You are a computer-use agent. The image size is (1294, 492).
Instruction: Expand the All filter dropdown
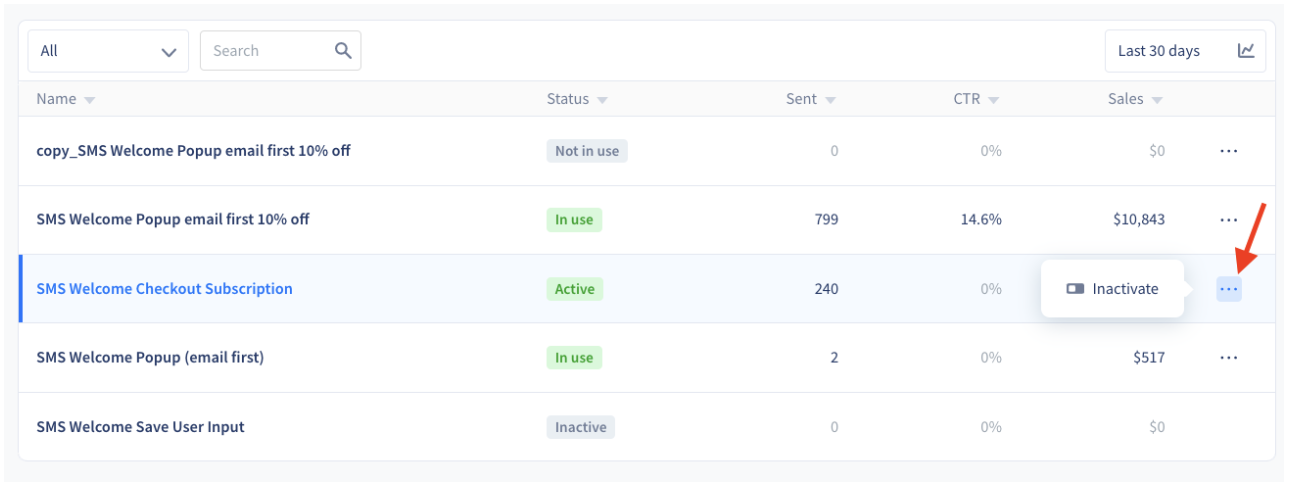tap(108, 51)
